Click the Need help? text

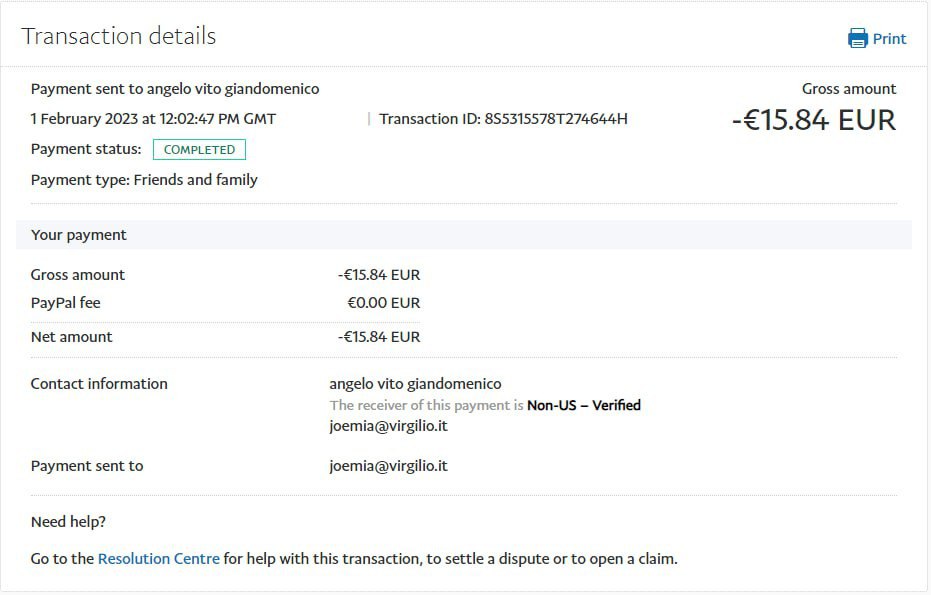pyautogui.click(x=68, y=522)
